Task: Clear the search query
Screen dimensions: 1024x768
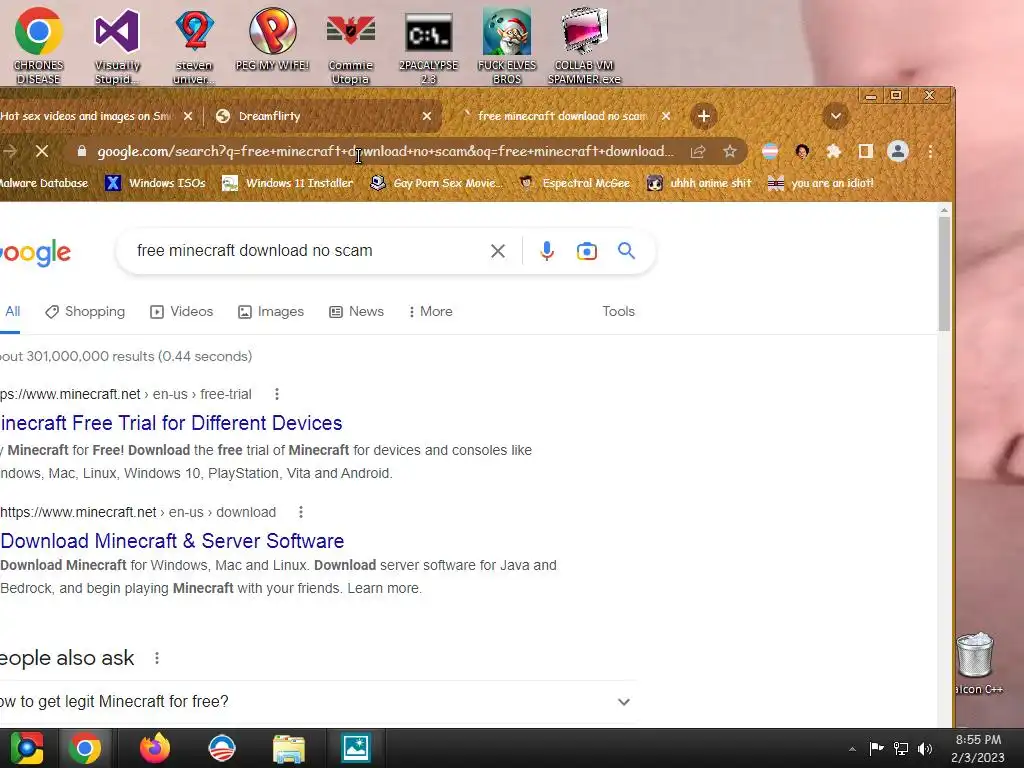Action: click(x=498, y=251)
